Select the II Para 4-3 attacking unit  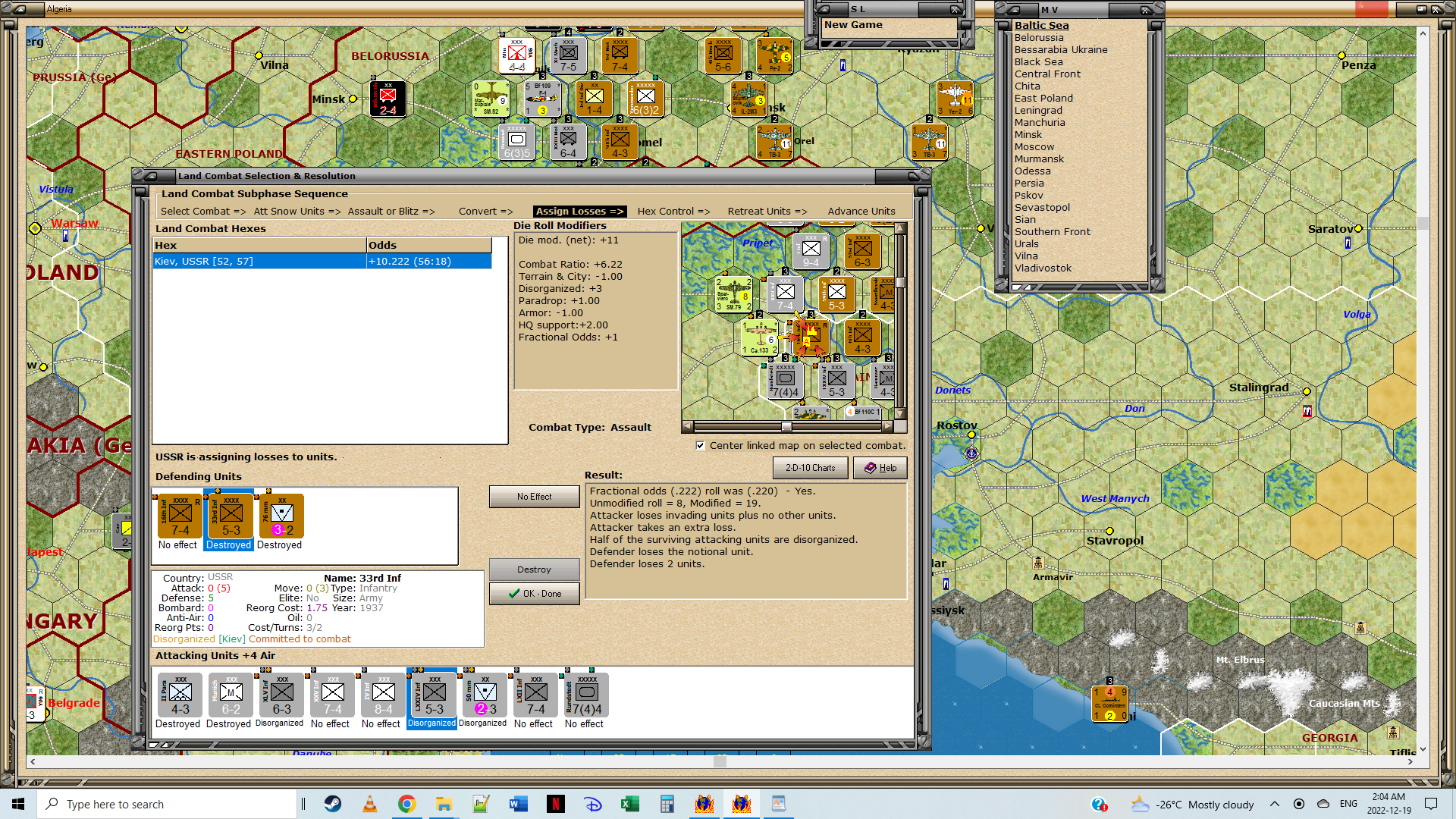(x=180, y=695)
